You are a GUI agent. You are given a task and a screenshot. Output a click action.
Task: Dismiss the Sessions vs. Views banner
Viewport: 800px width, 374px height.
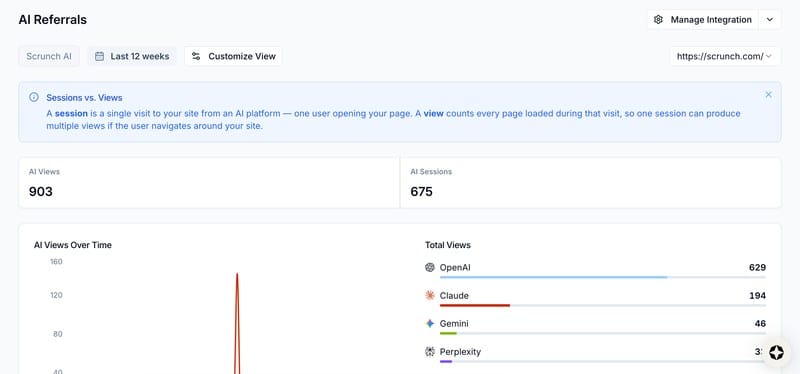(768, 94)
